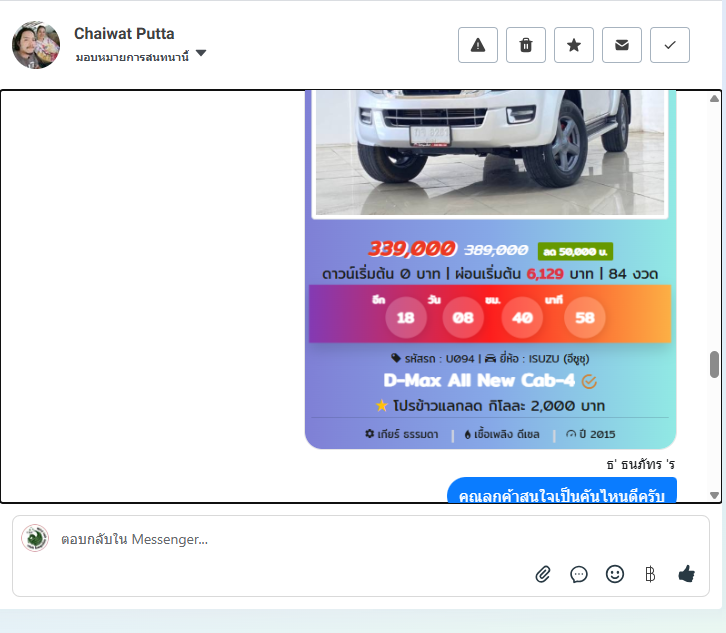Click the countdown hours circle 08
726x633 pixels.
463,318
